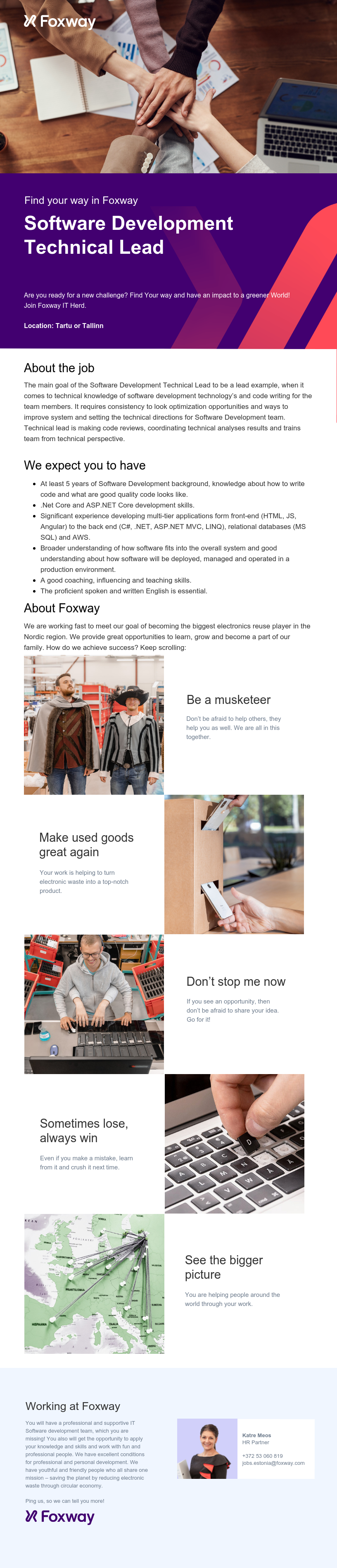
Task: Click the musketeer costume photo
Action: pos(94,725)
